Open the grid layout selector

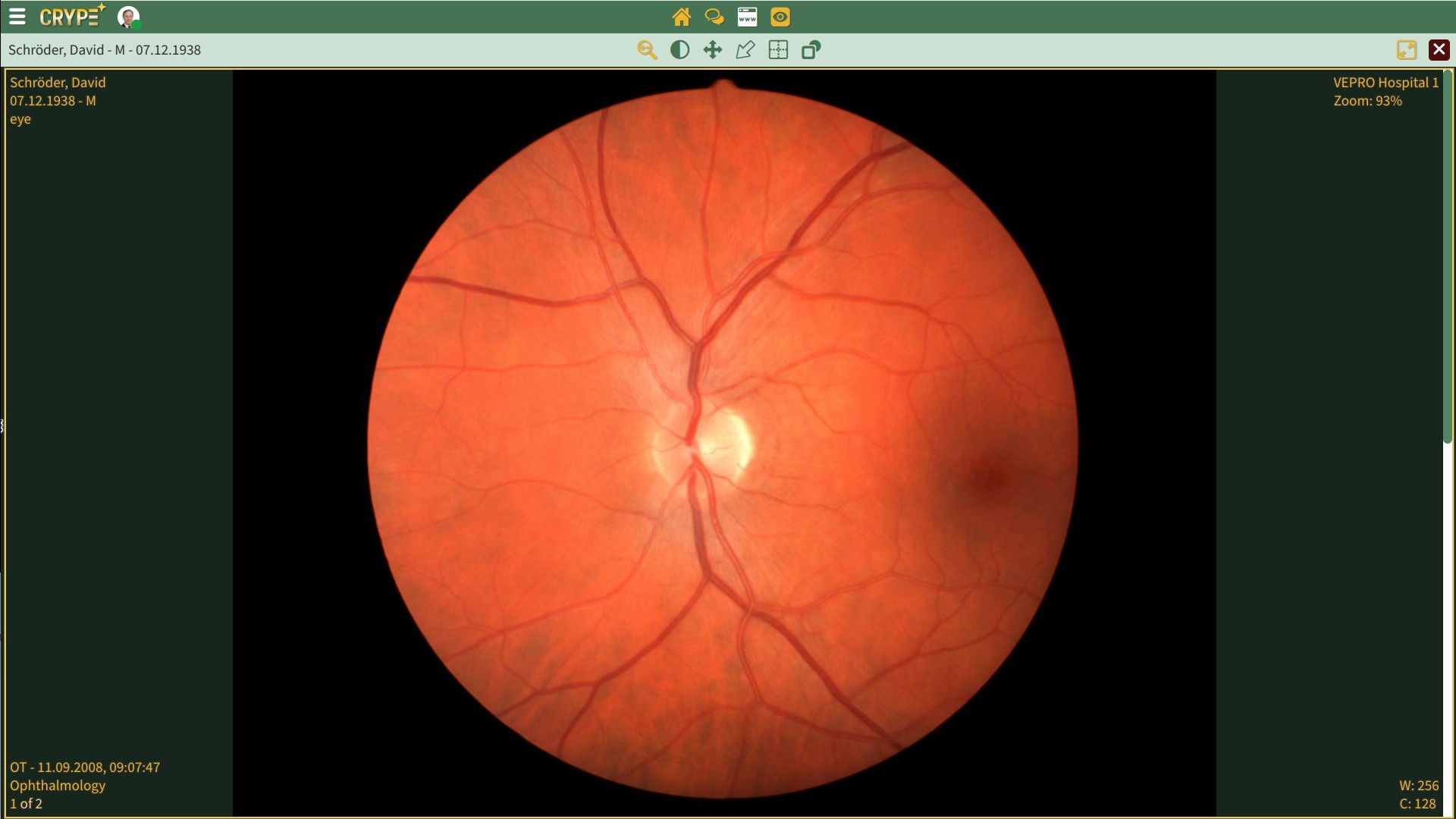click(778, 50)
